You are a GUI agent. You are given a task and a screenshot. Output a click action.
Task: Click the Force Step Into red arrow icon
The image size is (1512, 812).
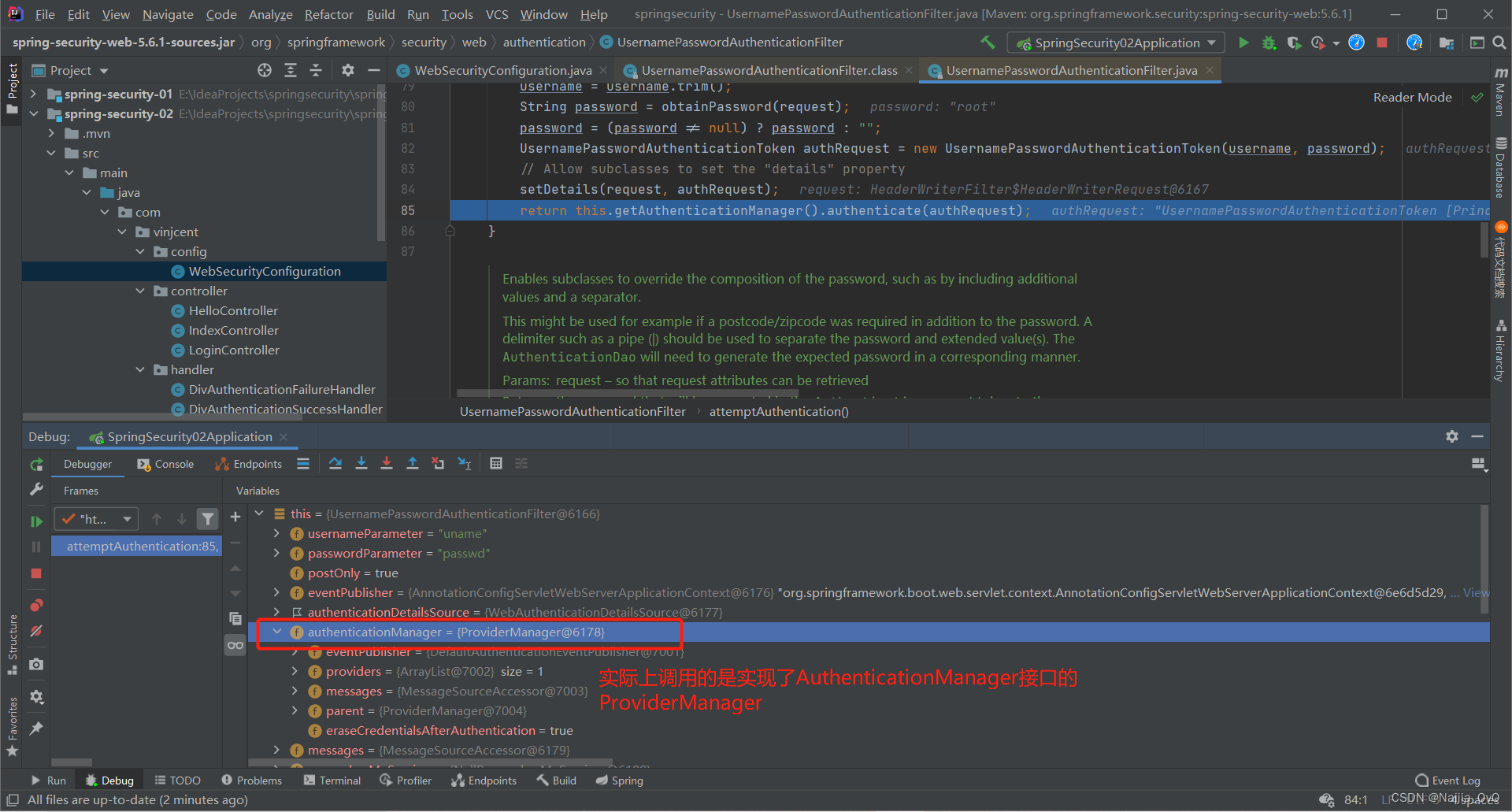click(387, 463)
